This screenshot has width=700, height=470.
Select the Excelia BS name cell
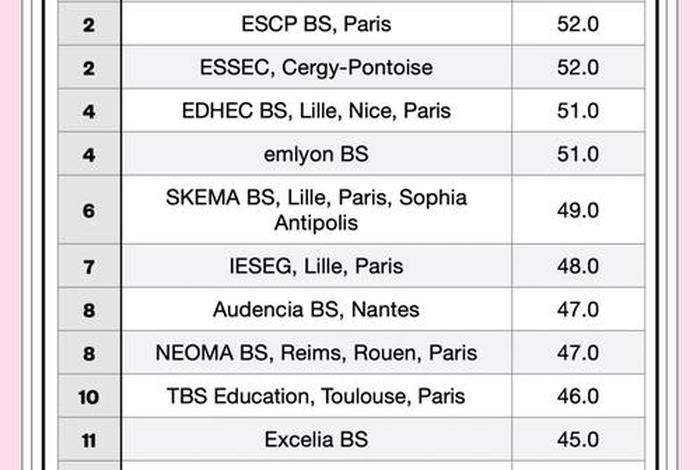click(x=316, y=439)
